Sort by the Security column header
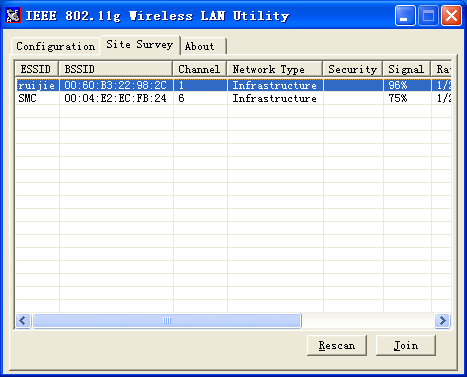 tap(353, 69)
